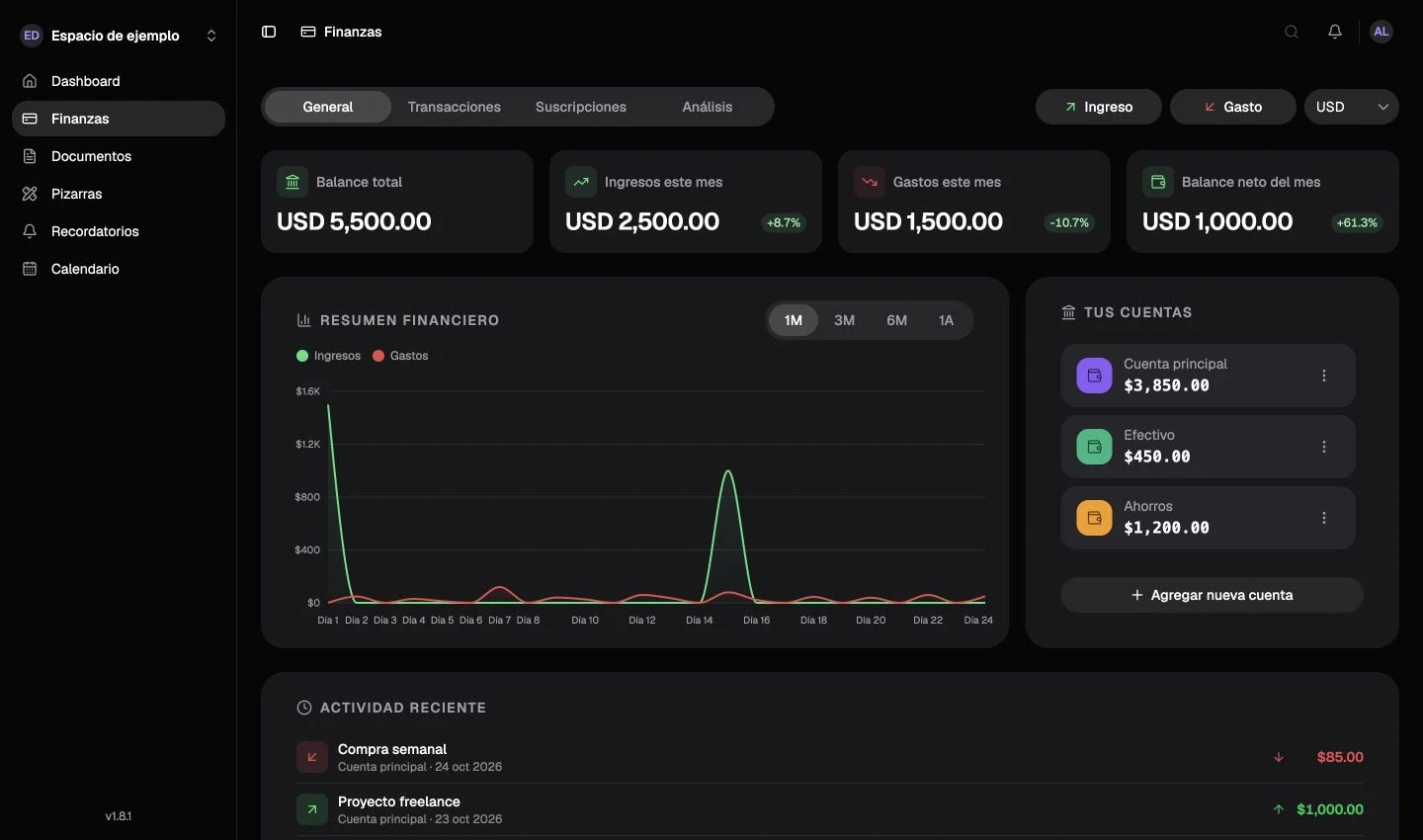Toggle the Ingresos legend series
Screen dimensions: 1423x840
click(328, 356)
